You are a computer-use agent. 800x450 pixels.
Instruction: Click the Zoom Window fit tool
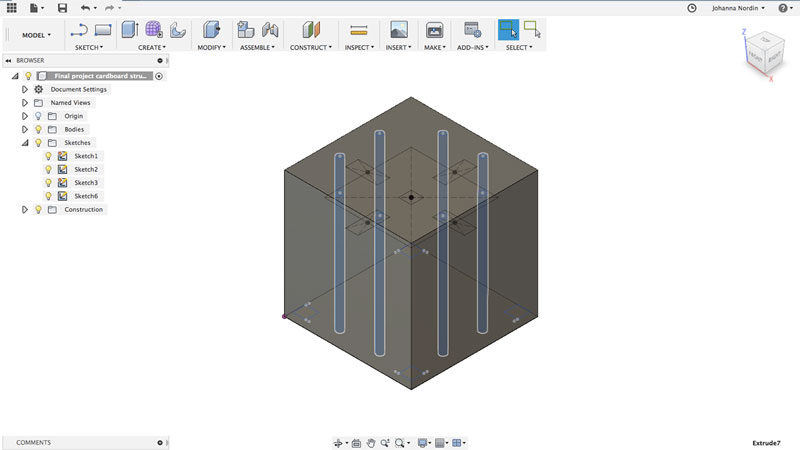coord(400,443)
